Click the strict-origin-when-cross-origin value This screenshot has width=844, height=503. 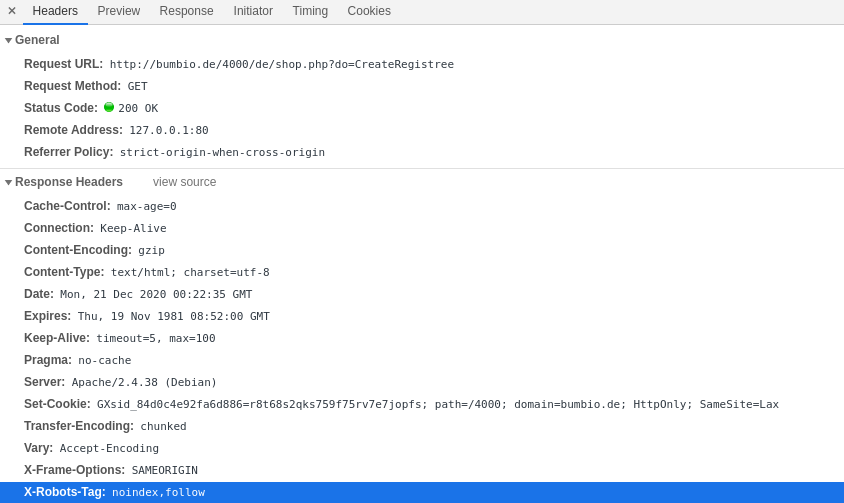pos(222,152)
